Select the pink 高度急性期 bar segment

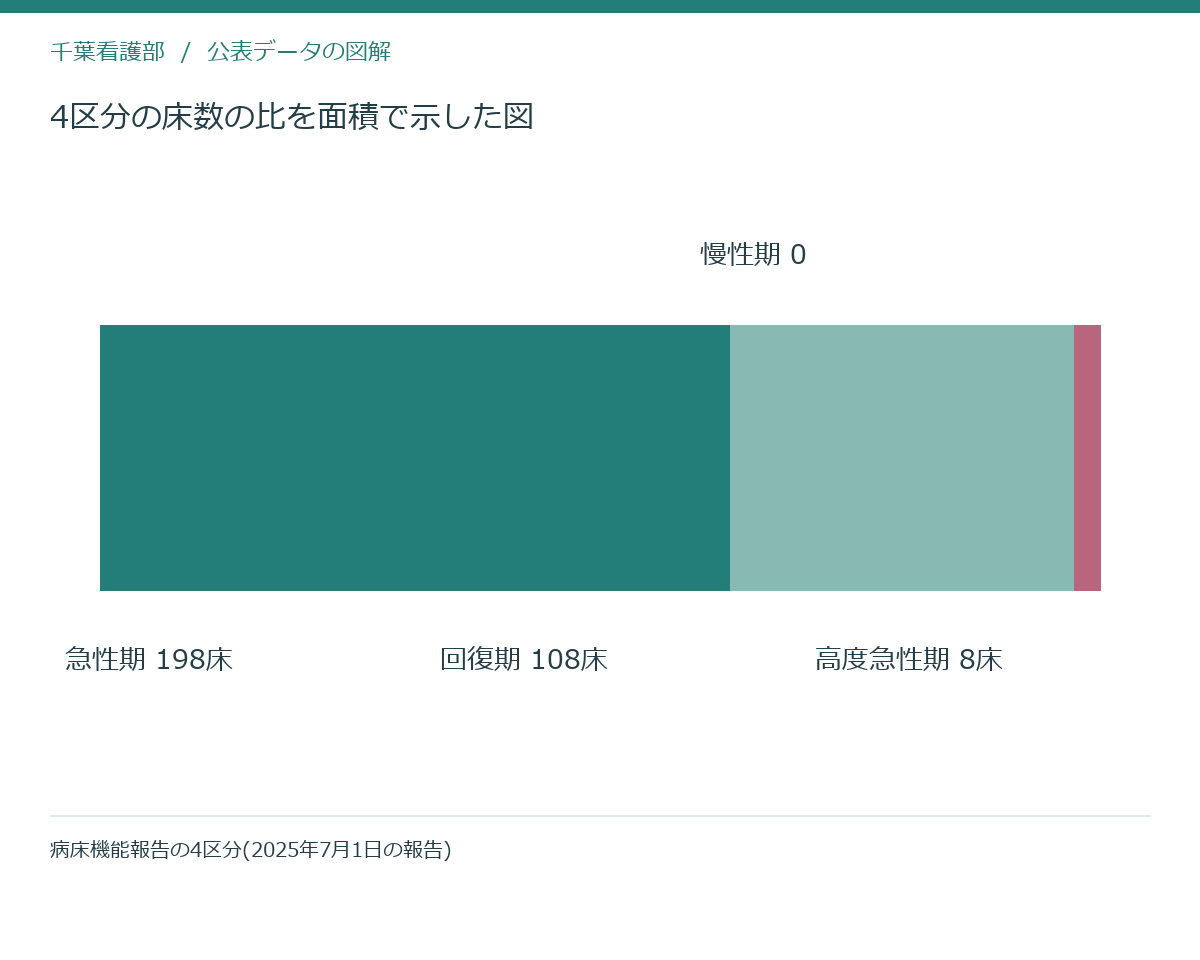tap(1087, 458)
